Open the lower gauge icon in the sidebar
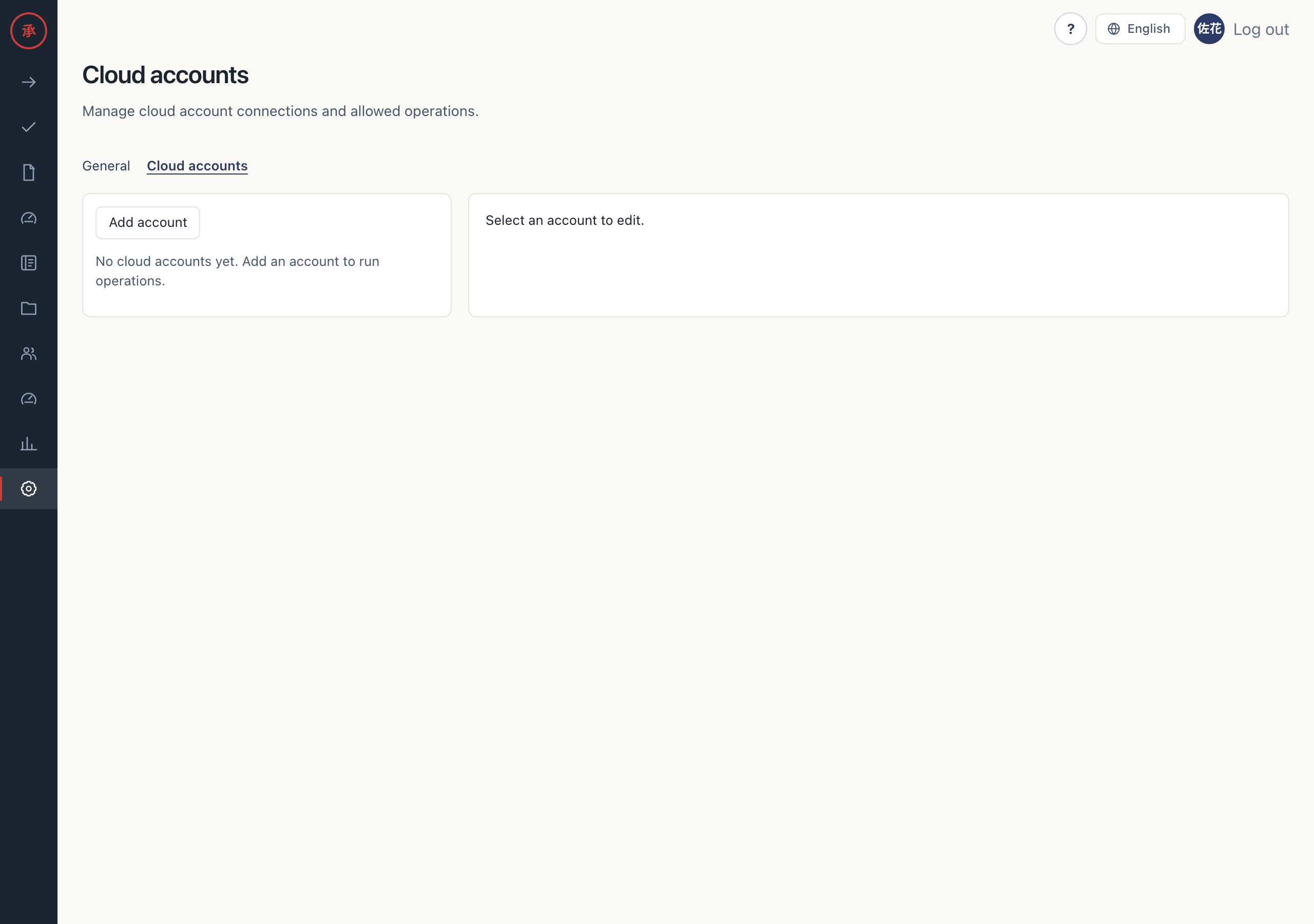 pos(29,398)
